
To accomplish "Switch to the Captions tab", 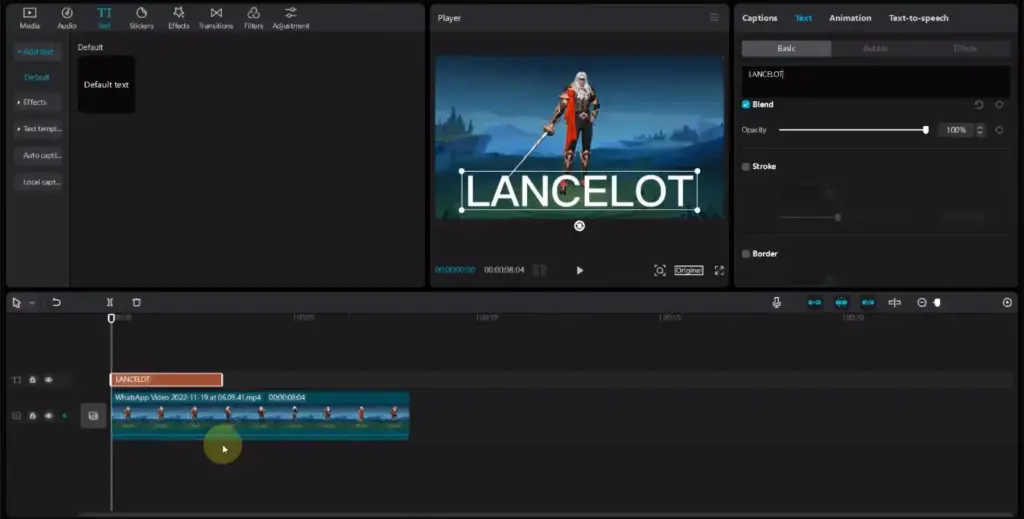I will tap(760, 18).
